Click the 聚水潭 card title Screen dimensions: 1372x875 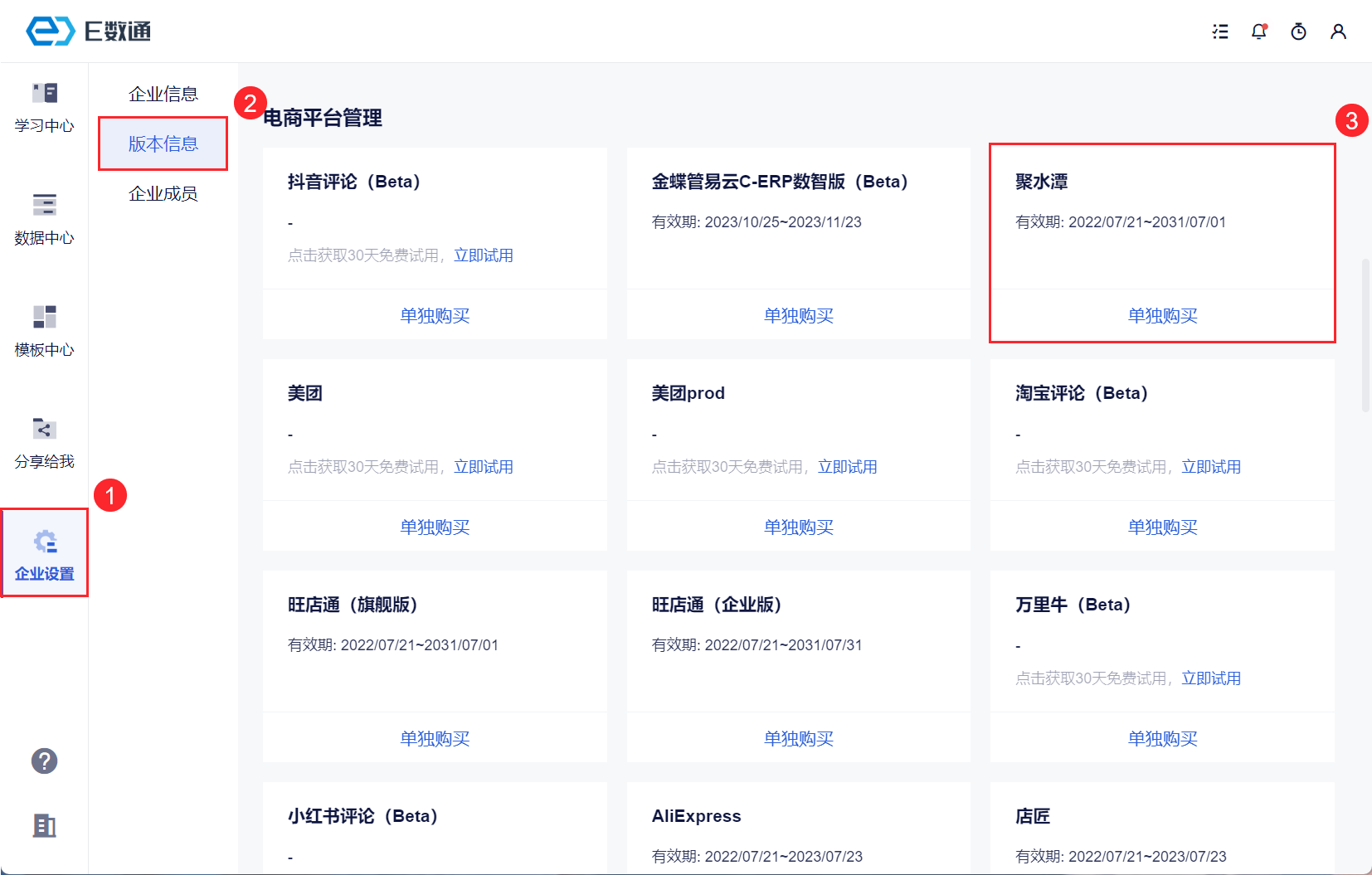(x=1042, y=182)
